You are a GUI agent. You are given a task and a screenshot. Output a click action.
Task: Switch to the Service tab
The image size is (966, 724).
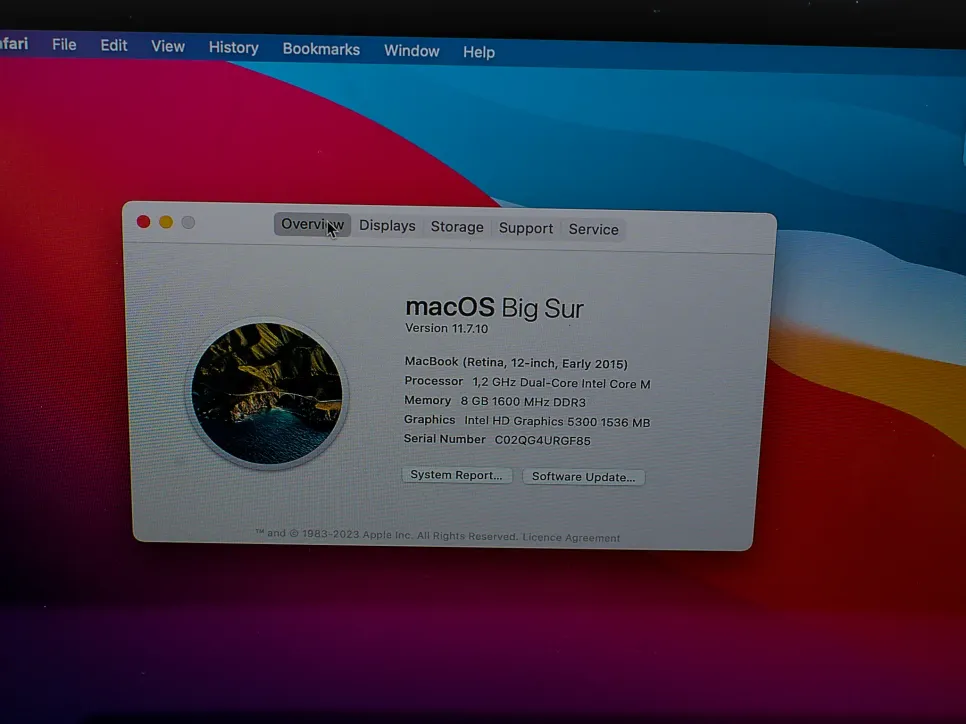593,229
